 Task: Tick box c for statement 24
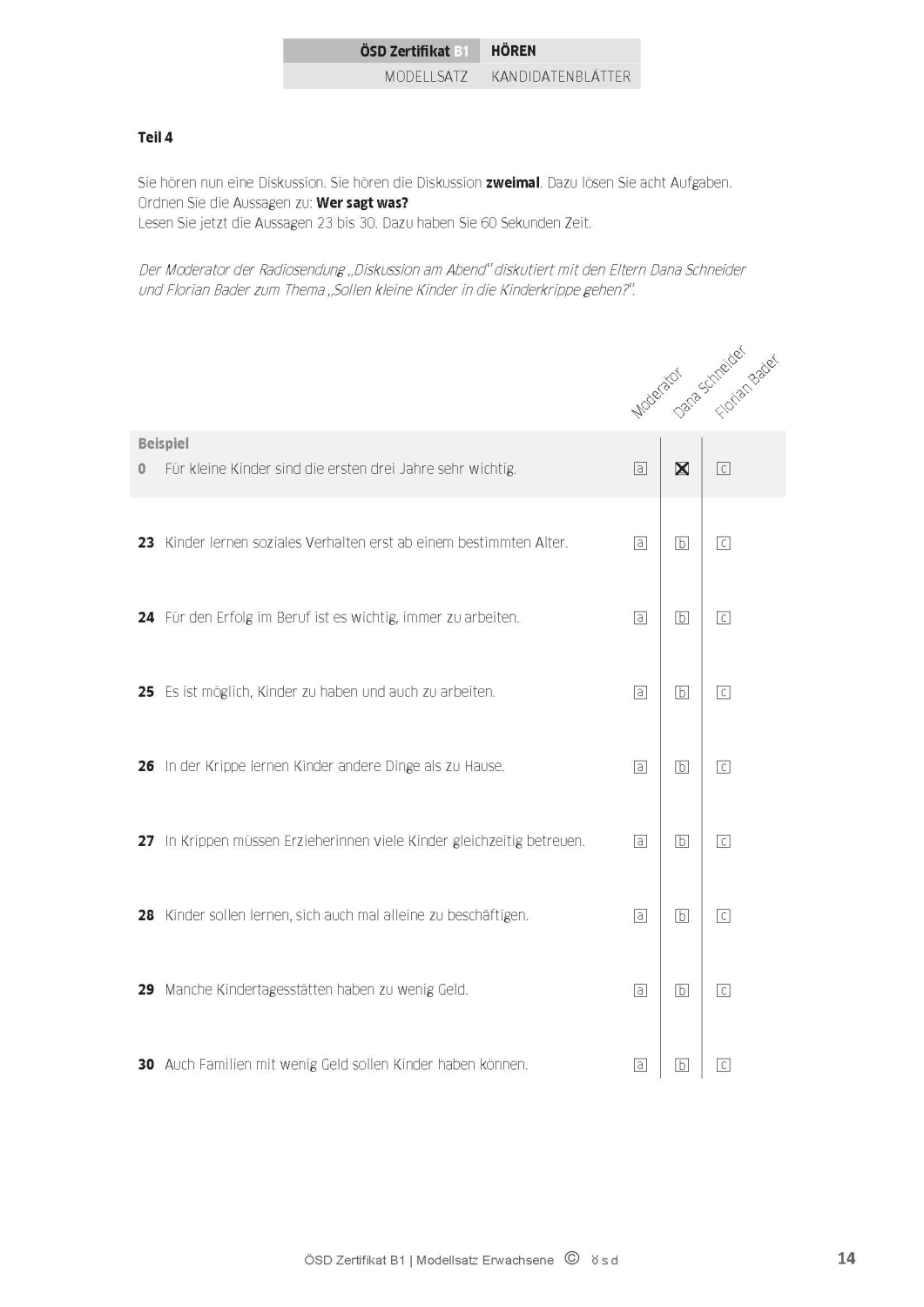[723, 618]
